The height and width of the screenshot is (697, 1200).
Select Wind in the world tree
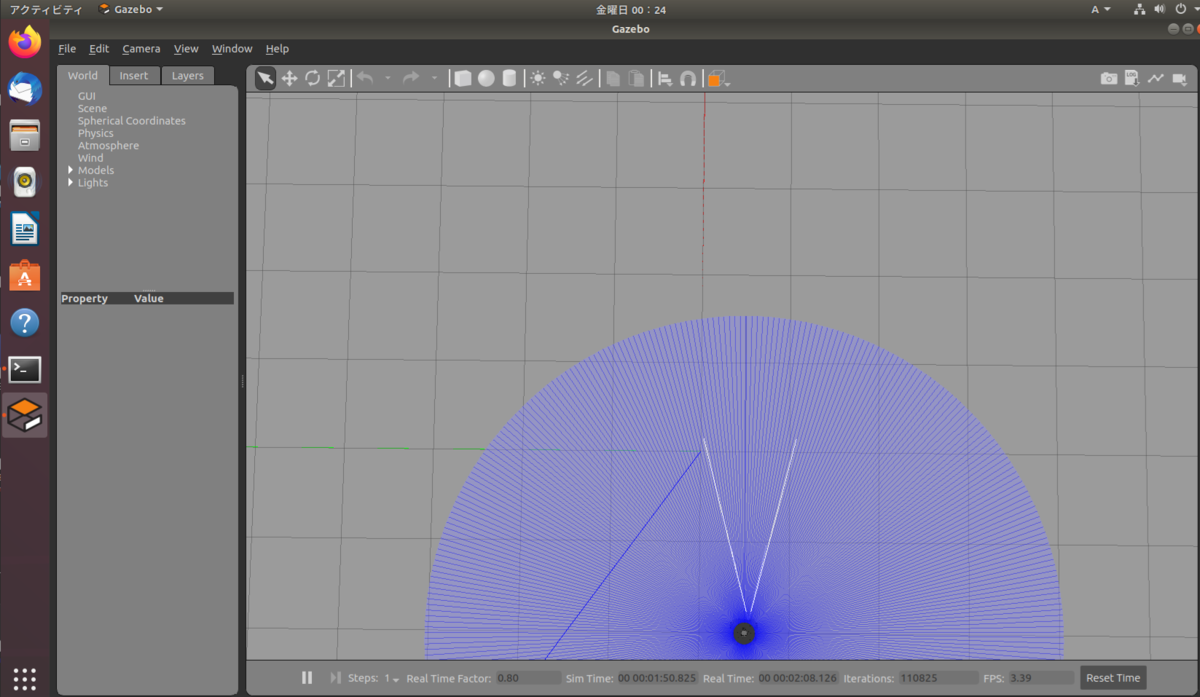[90, 158]
